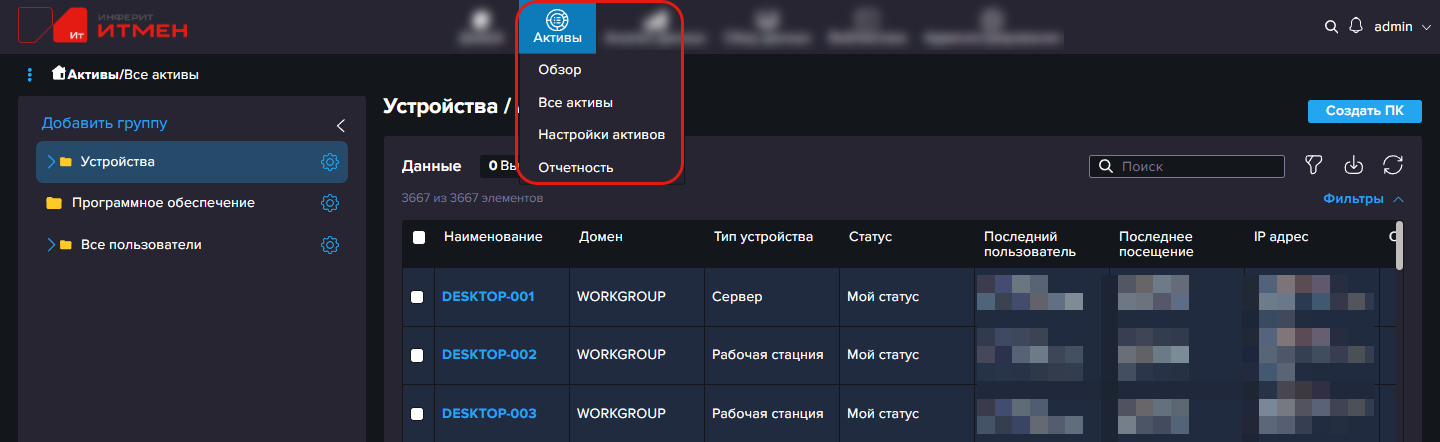Open the notifications bell

point(1356,26)
